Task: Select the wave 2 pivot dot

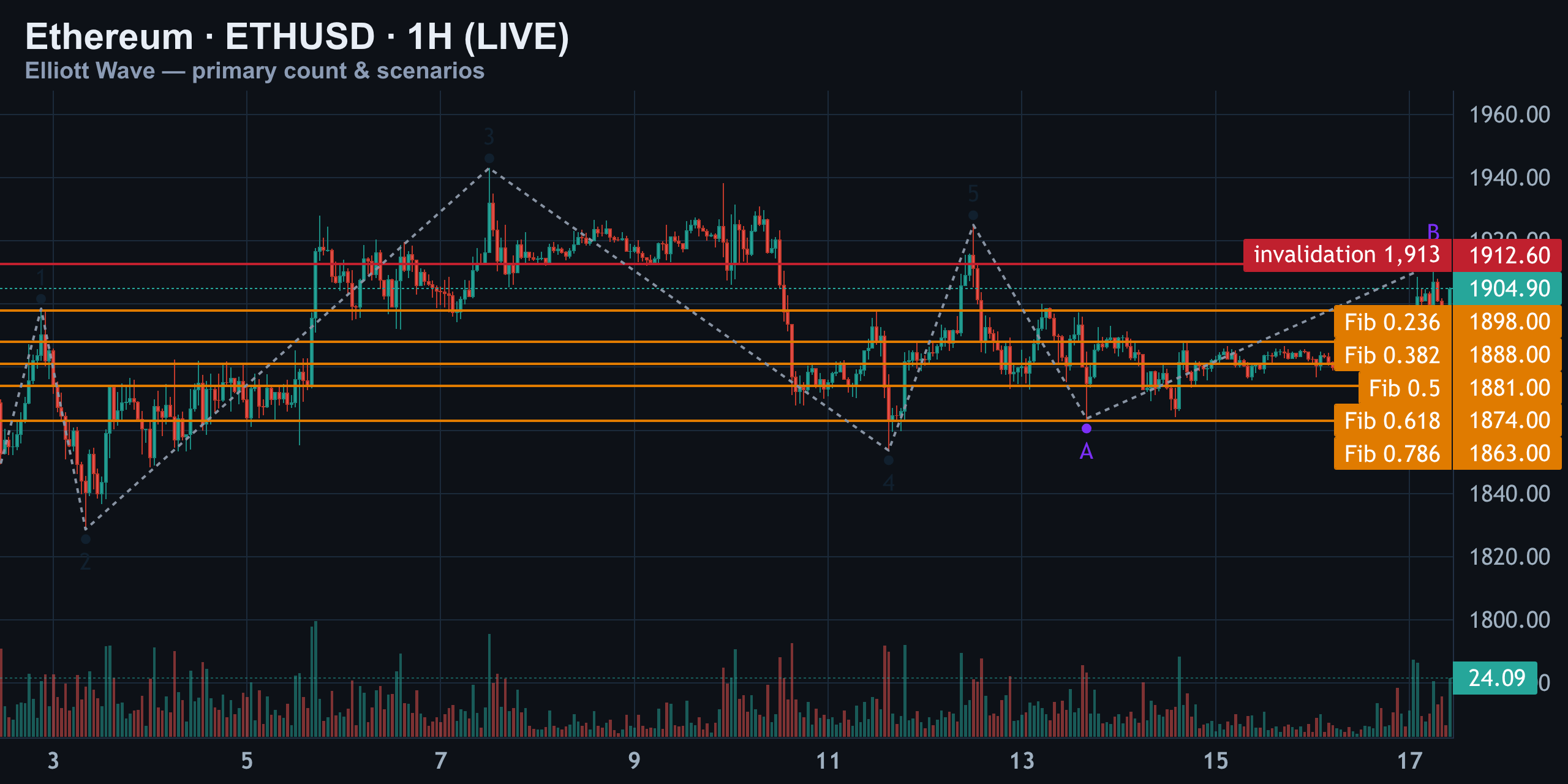Action: click(86, 539)
